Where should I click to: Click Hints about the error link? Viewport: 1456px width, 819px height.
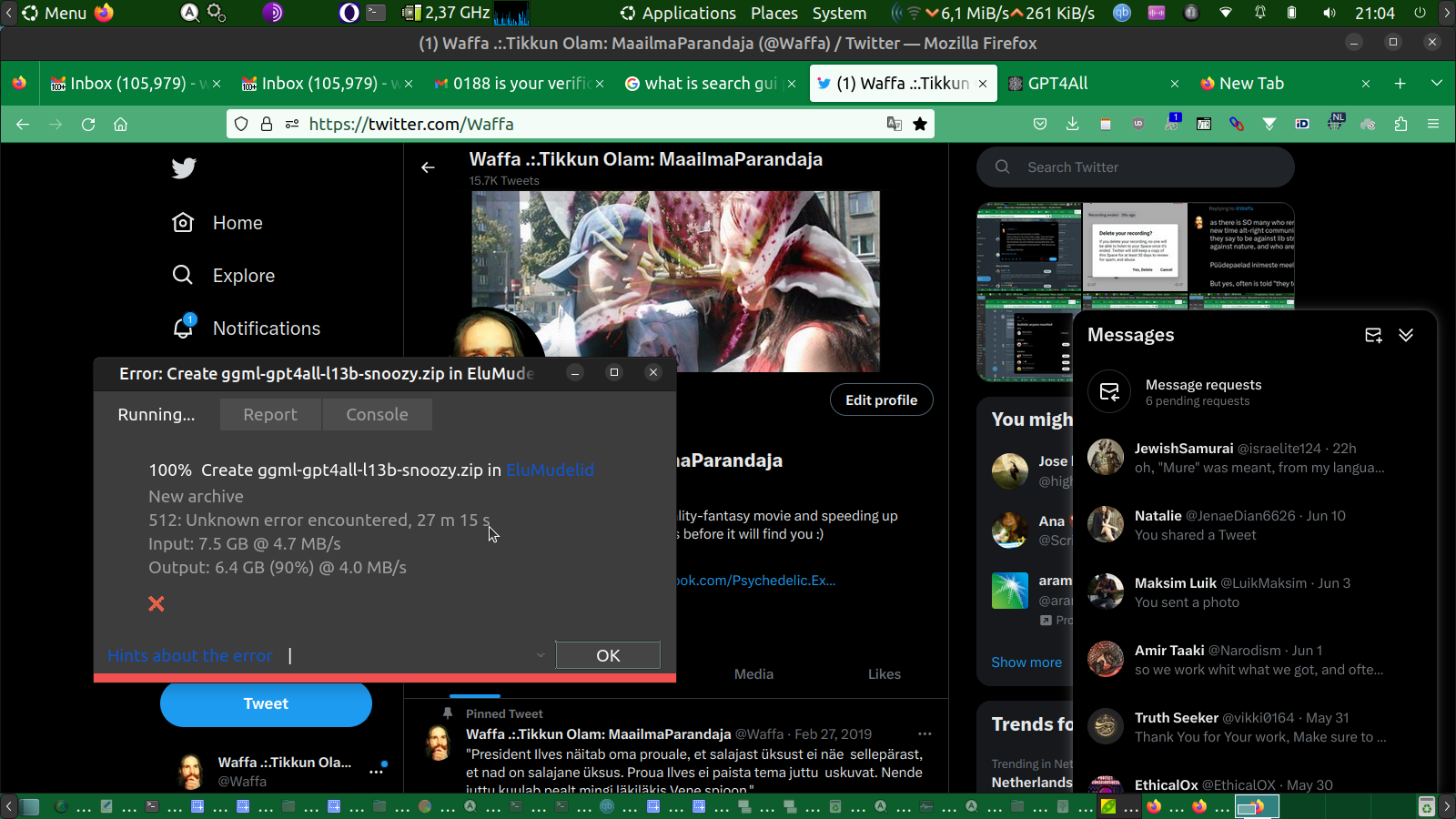click(x=189, y=655)
